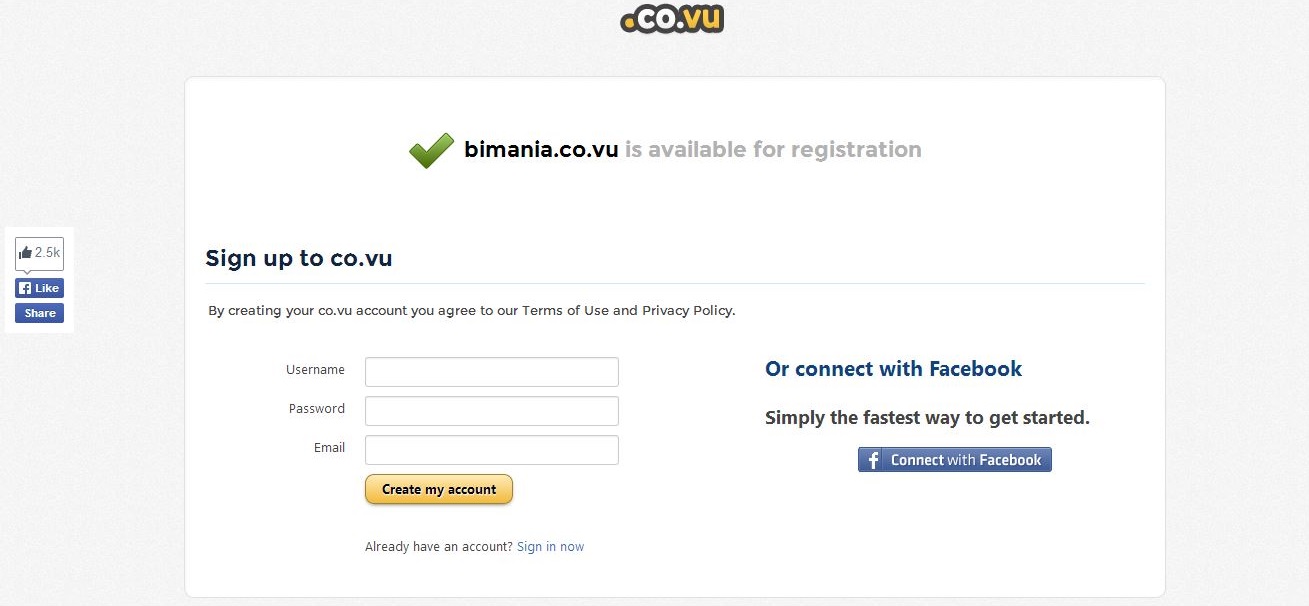This screenshot has width=1309, height=606.
Task: Focus the Email input field
Action: [492, 450]
